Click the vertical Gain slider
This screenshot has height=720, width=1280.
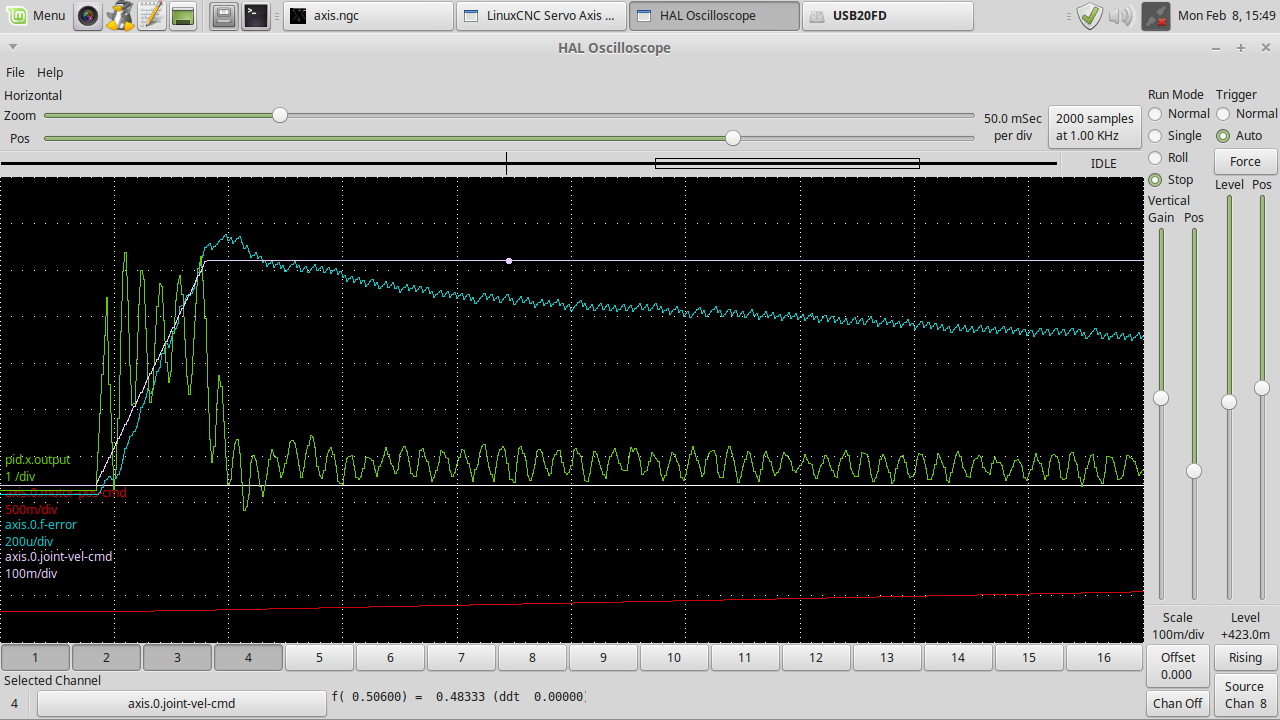coord(1161,414)
